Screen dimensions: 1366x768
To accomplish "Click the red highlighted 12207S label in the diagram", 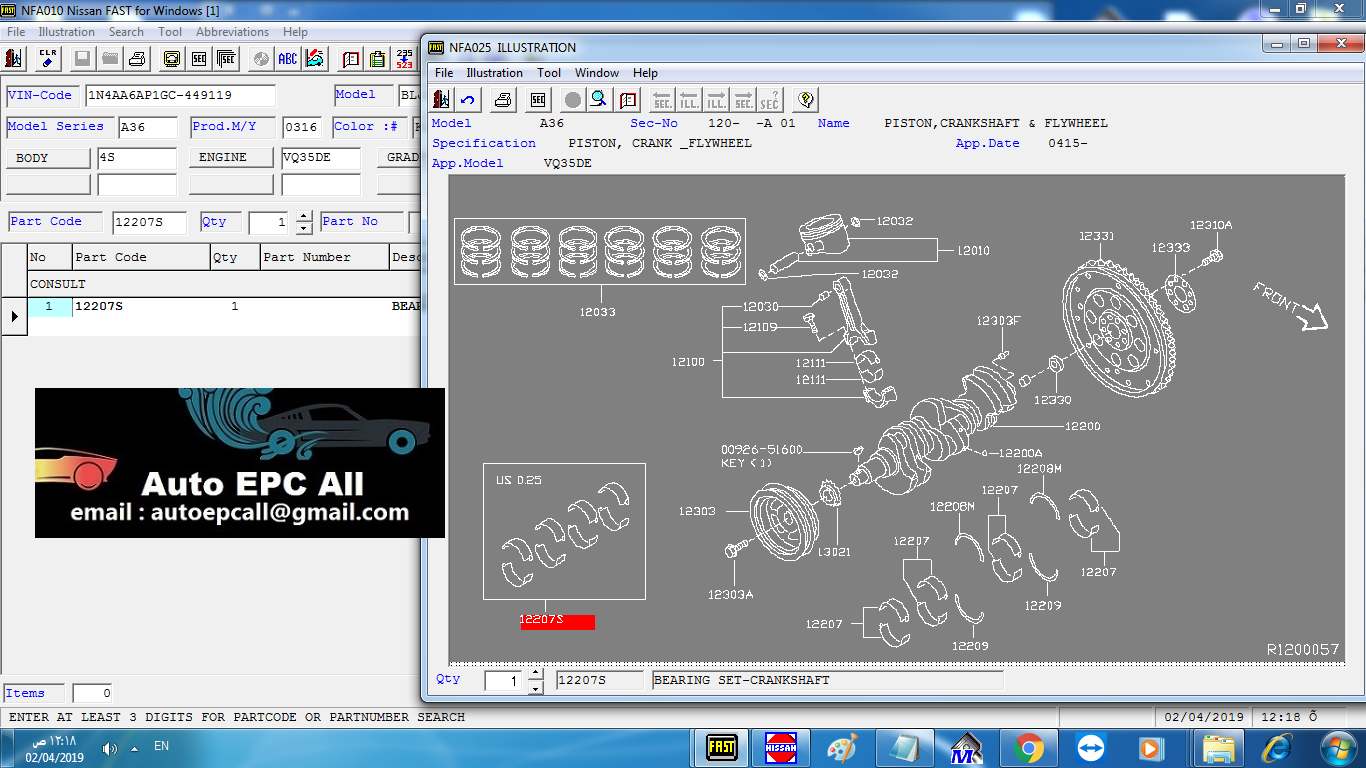I will 557,621.
